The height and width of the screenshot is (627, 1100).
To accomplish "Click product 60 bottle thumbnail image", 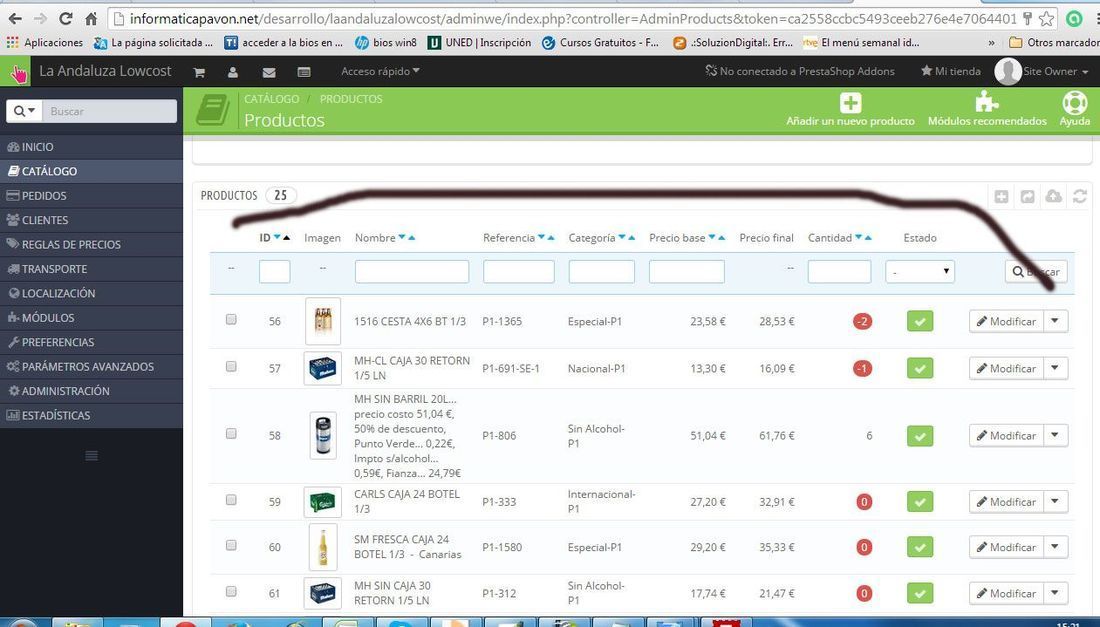I will click(x=323, y=547).
